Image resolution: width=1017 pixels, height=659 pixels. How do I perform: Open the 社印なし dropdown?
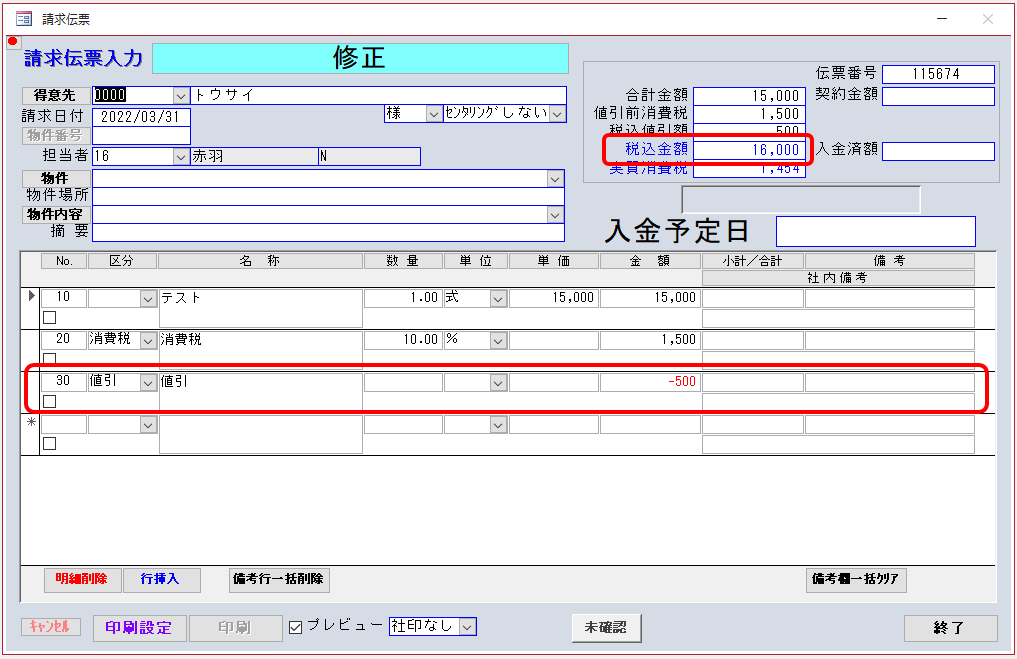pos(468,627)
